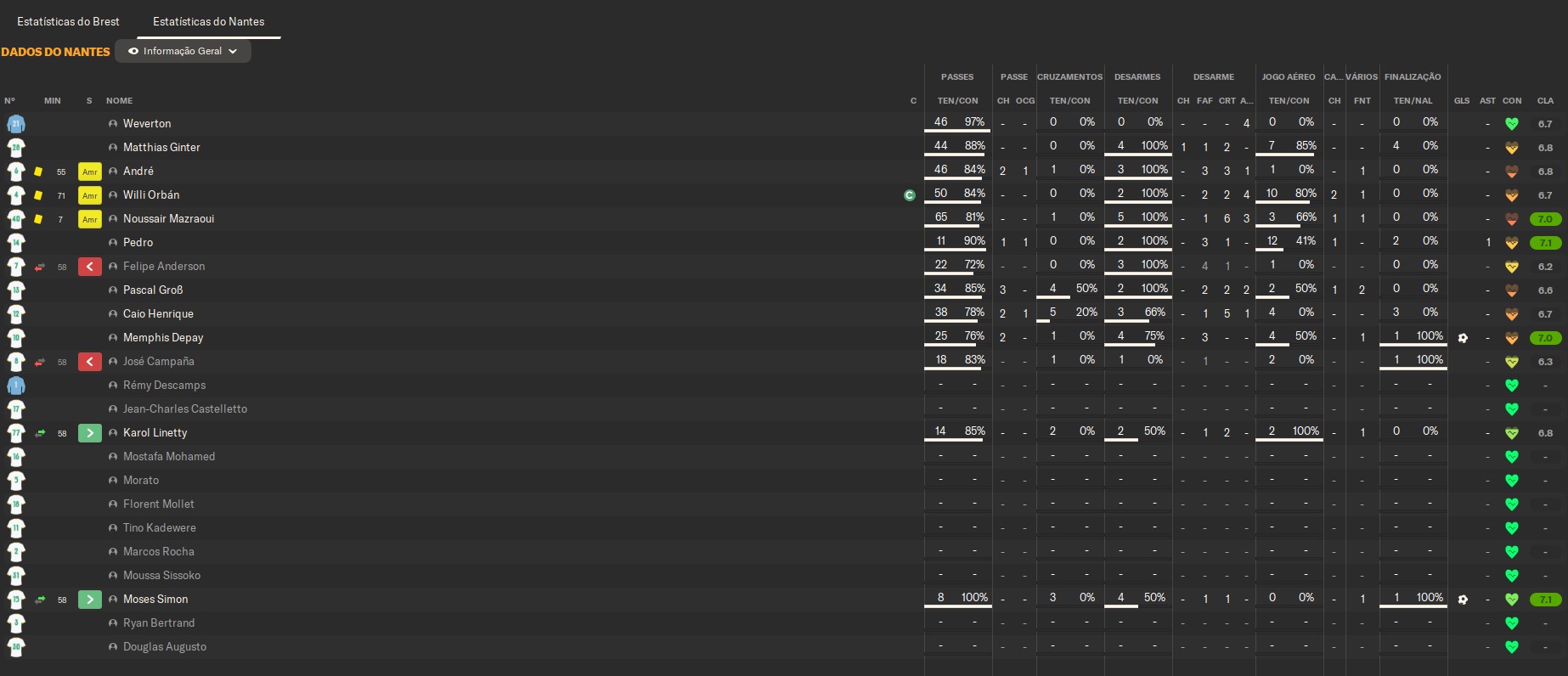Image resolution: width=1568 pixels, height=676 pixels.
Task: Click the captain badge on Willi Orbán row
Action: [910, 195]
